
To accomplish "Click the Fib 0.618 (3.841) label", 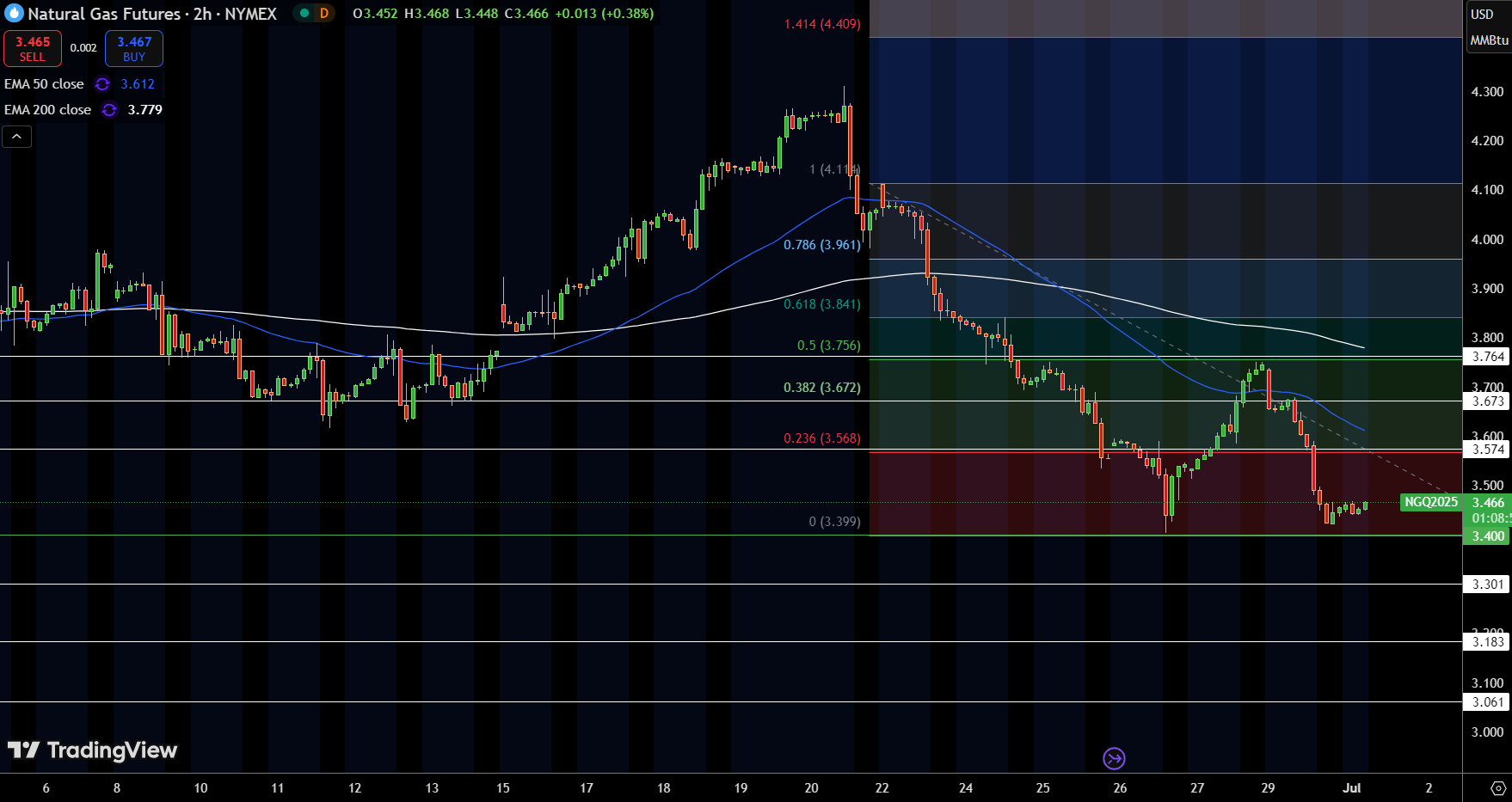I will (x=822, y=304).
